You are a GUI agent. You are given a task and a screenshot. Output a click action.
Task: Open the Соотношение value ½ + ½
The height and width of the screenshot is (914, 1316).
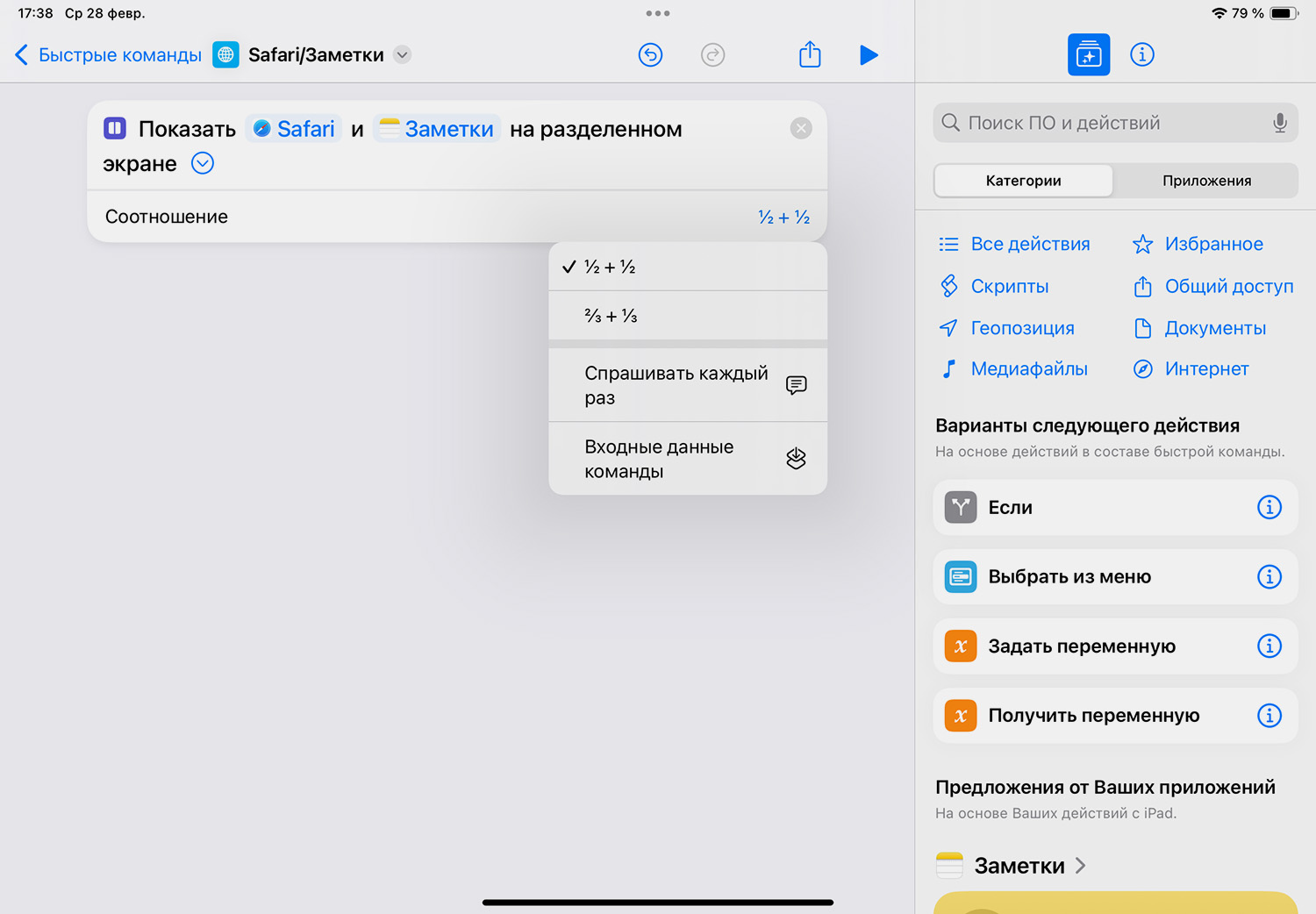(x=783, y=218)
